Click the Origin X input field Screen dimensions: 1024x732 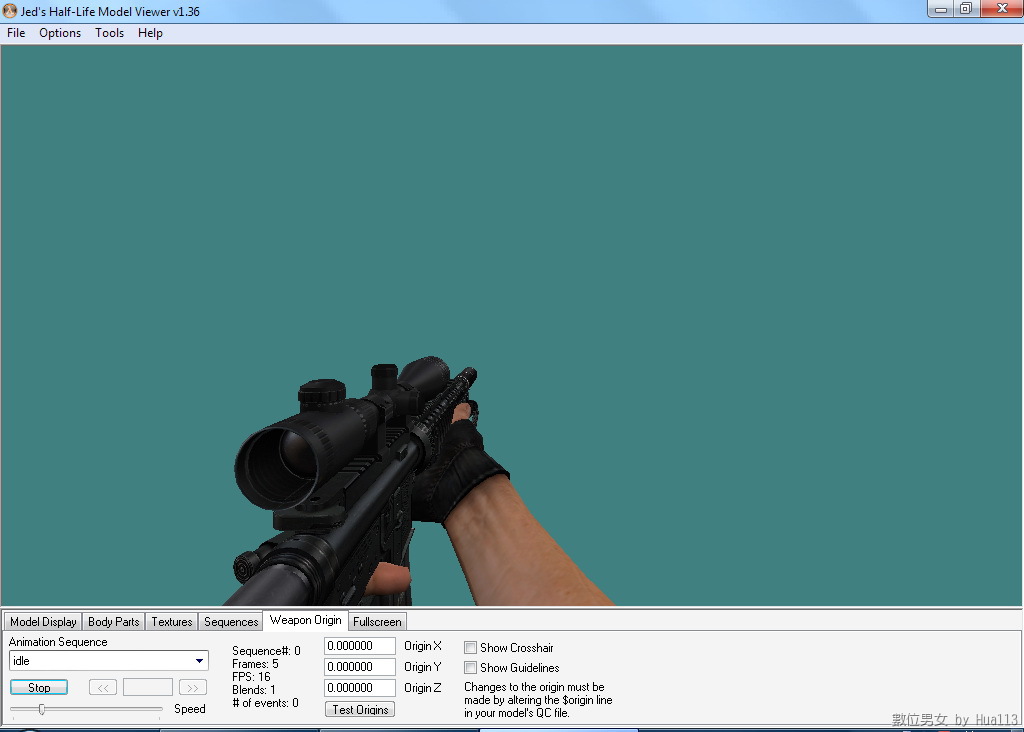[360, 646]
